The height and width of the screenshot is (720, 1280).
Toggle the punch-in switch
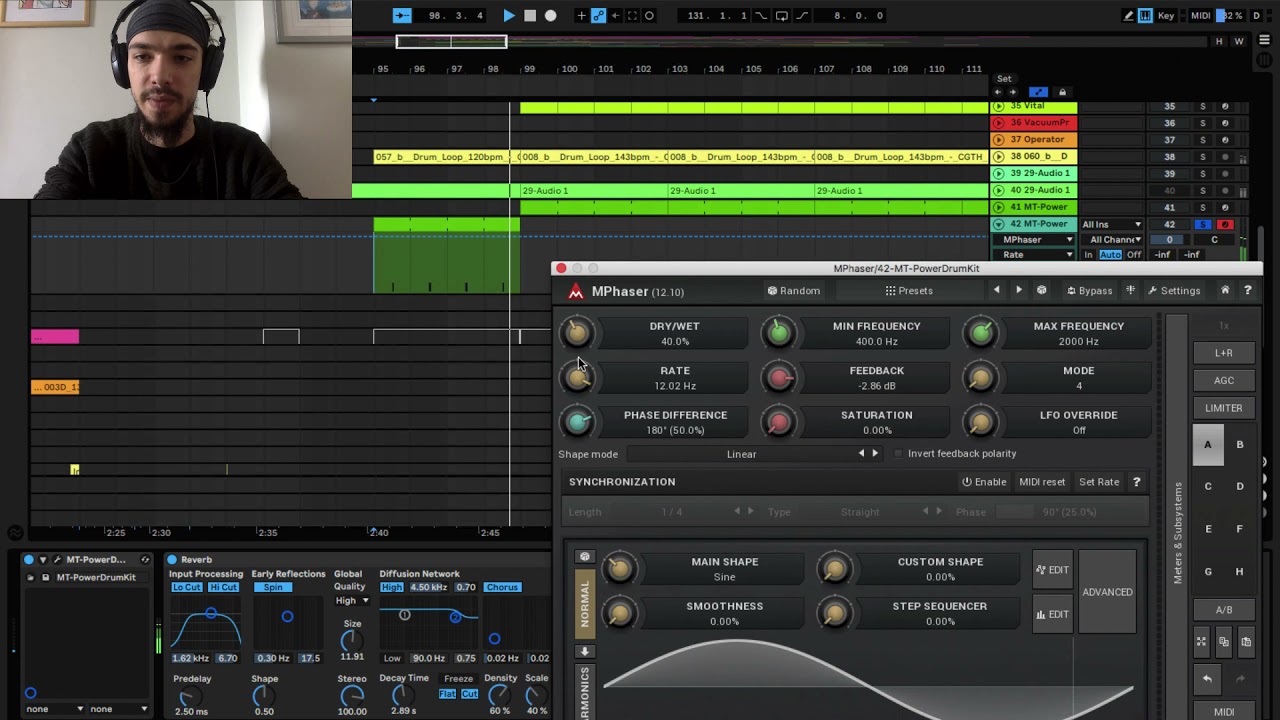pyautogui.click(x=762, y=15)
